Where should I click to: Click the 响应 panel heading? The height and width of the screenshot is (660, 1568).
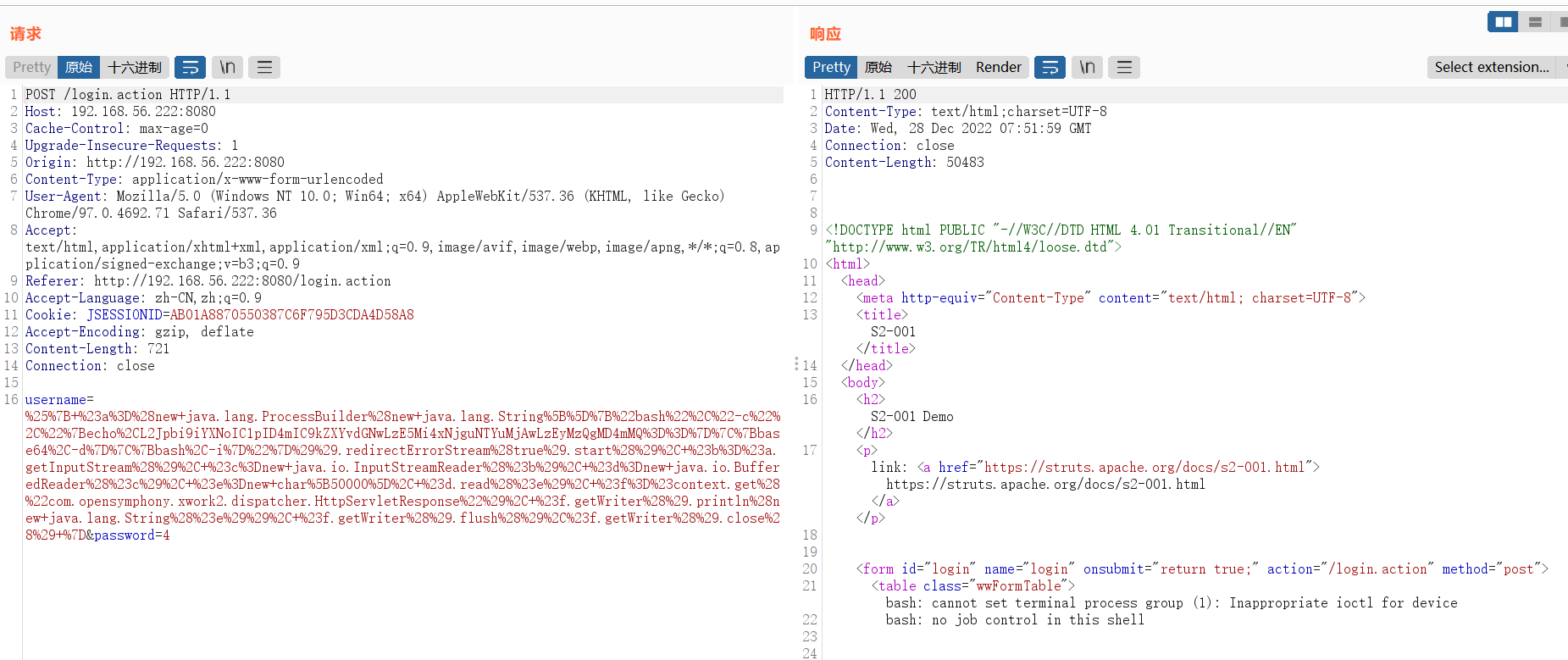point(825,34)
